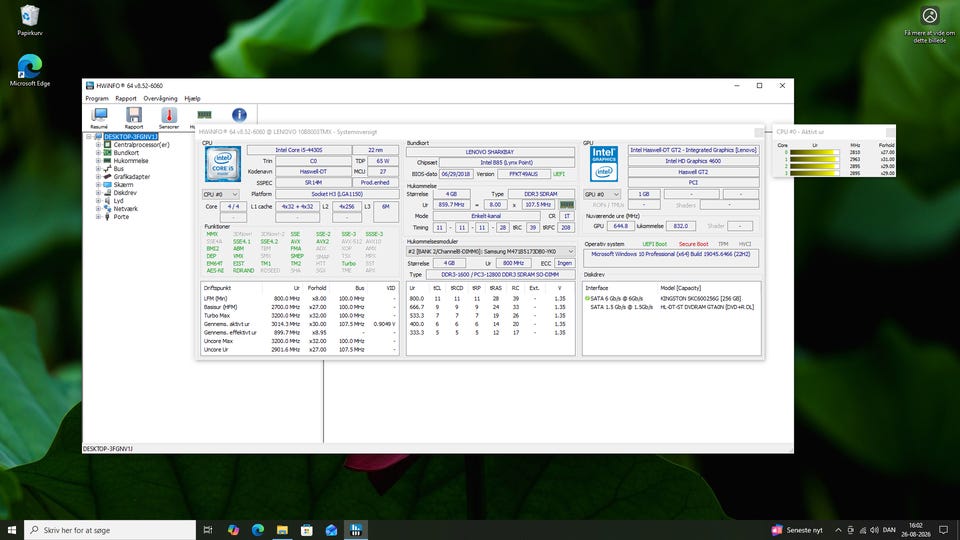
Task: Click the HWiNFO taskbar icon
Action: coord(356,530)
